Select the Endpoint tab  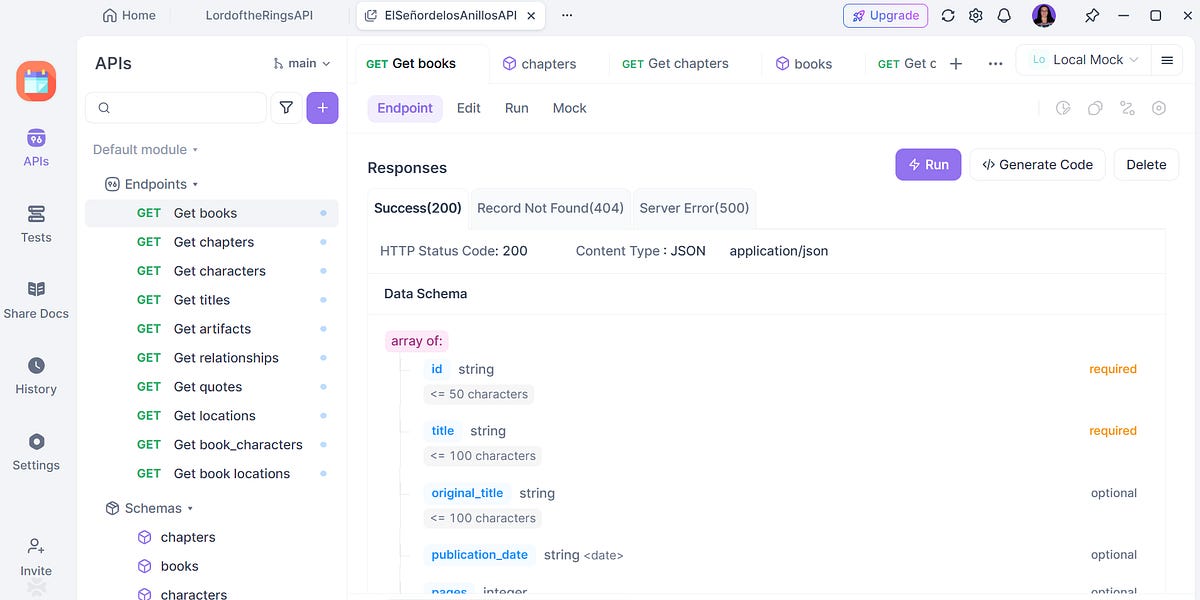coord(405,108)
